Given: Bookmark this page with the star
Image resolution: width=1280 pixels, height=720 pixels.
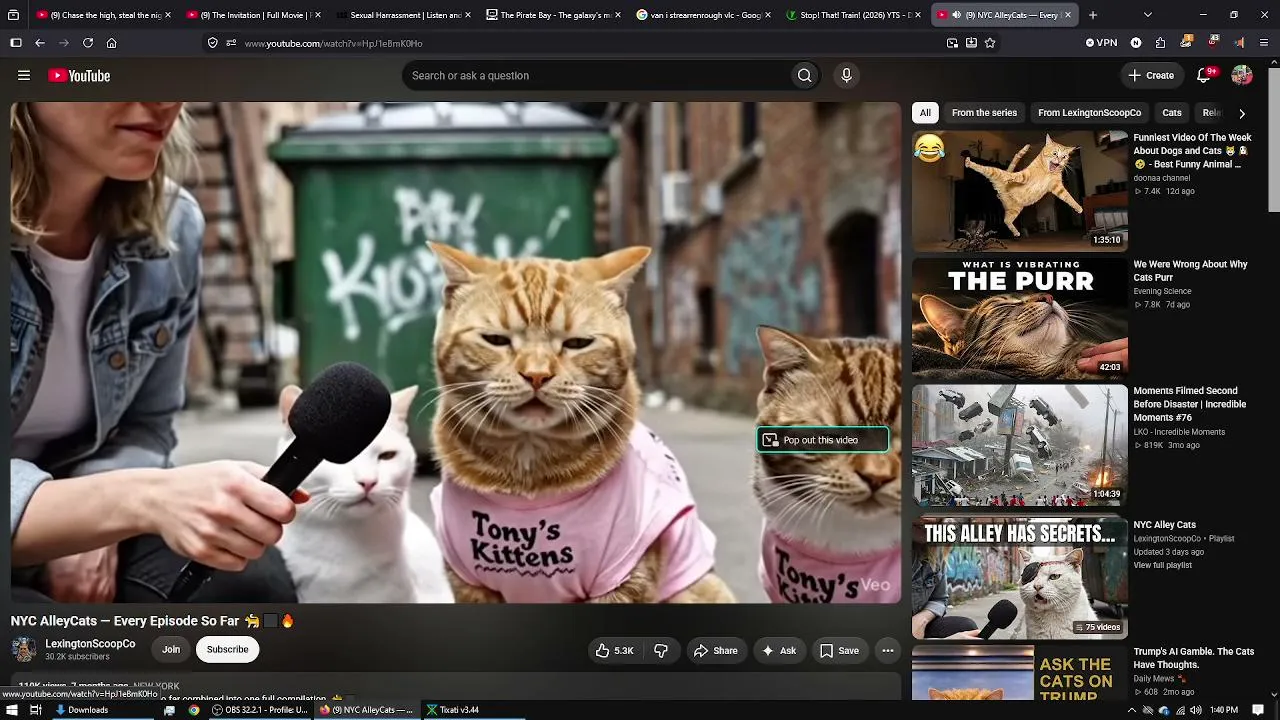Looking at the screenshot, I should click(x=990, y=43).
